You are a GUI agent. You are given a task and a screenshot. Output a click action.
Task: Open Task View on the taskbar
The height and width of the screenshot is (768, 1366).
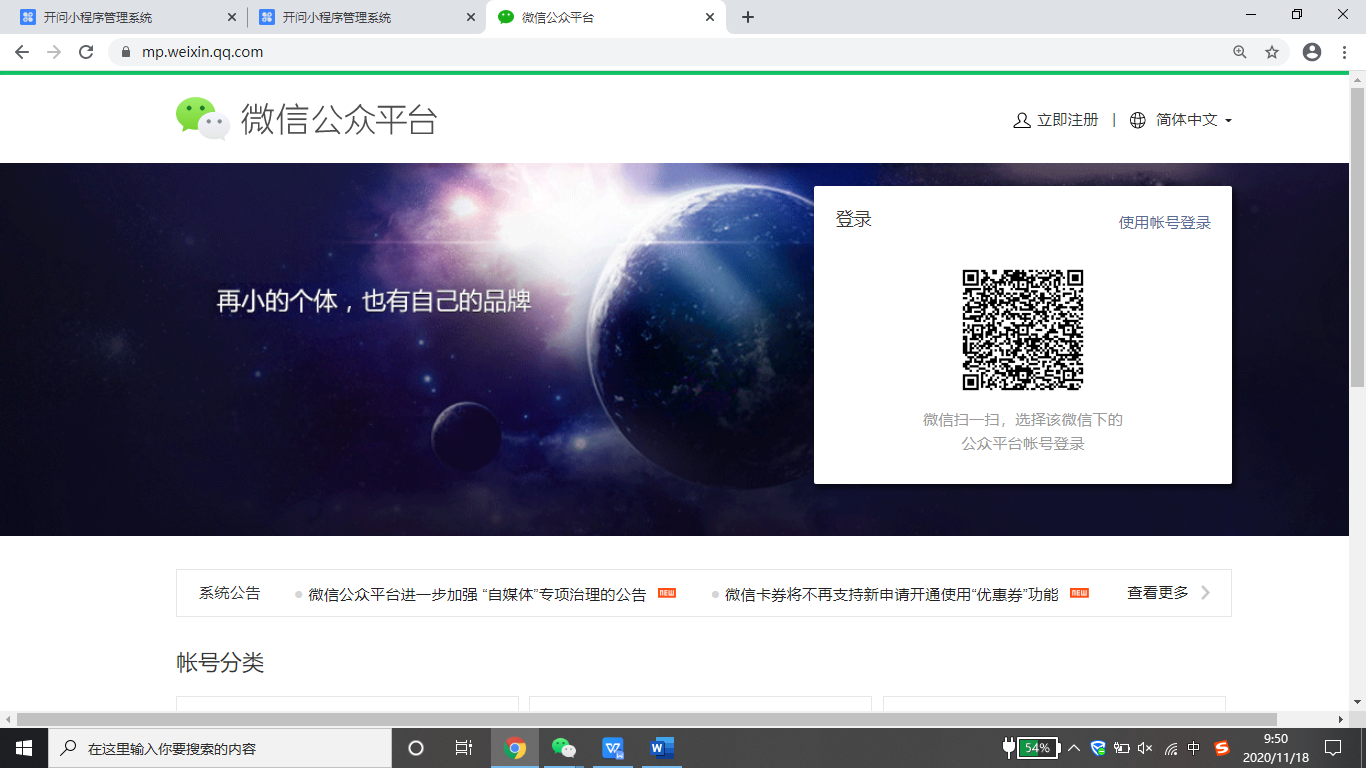coord(464,748)
